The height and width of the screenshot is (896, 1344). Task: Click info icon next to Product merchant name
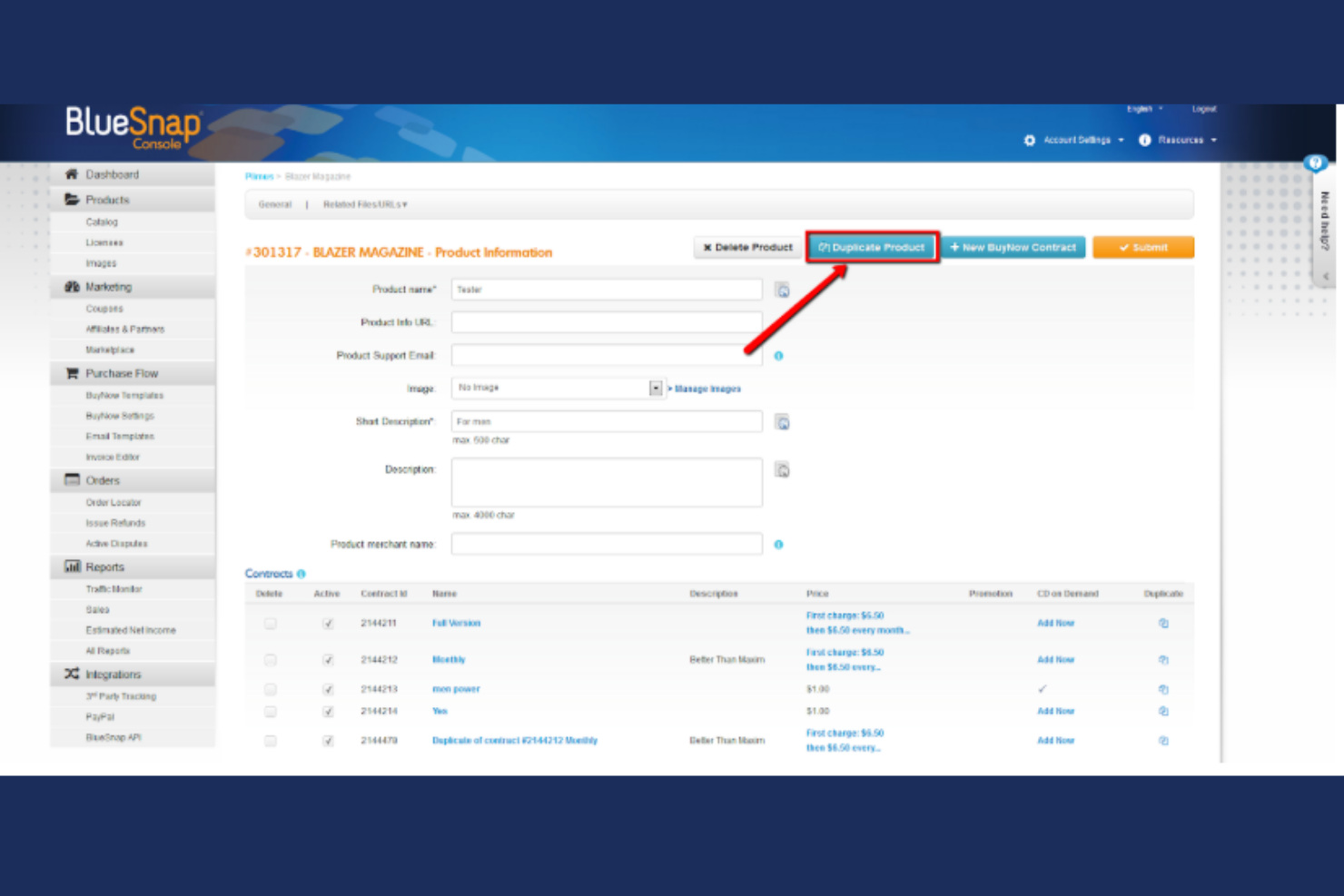point(778,545)
